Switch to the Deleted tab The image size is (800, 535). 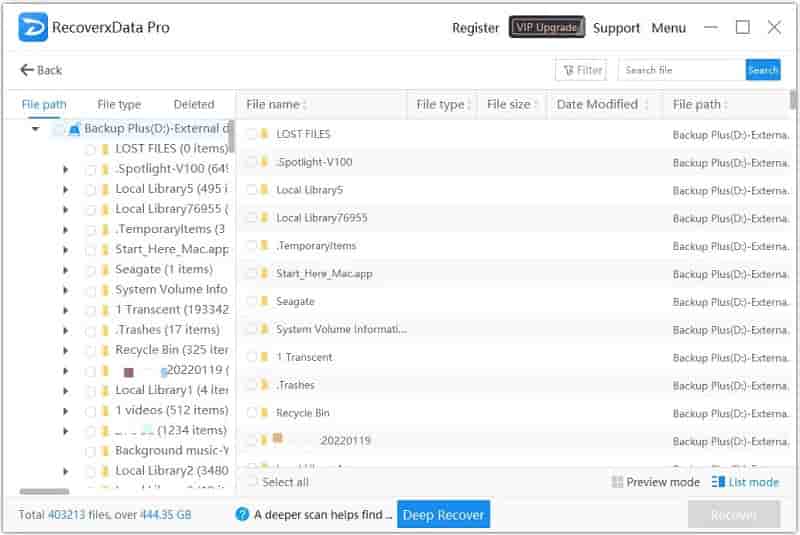point(194,105)
